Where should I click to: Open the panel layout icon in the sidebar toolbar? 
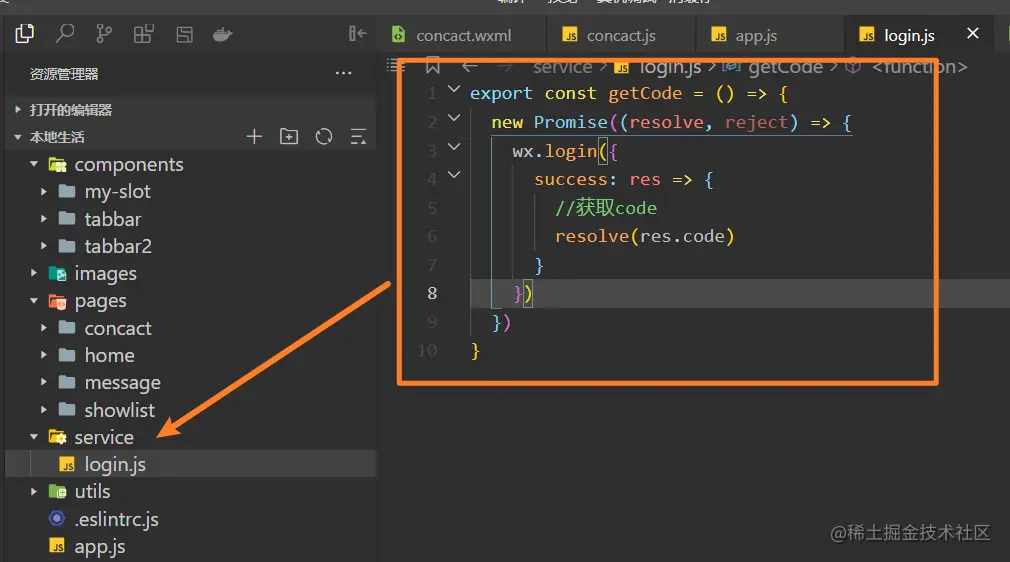click(184, 34)
